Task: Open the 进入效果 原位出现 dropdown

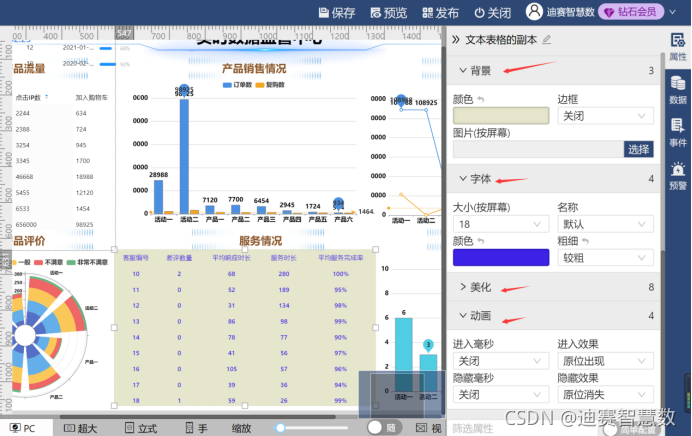Action: point(606,361)
